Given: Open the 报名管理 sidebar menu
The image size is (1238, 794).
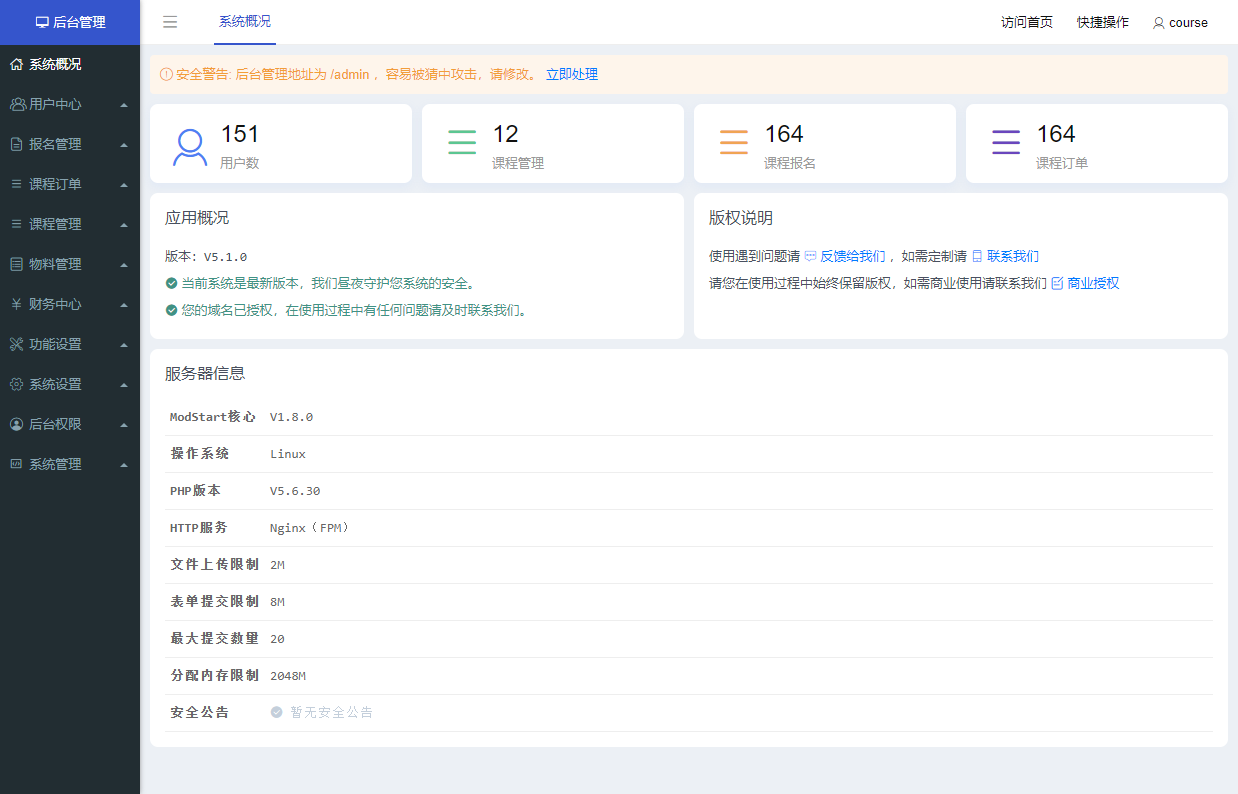Looking at the screenshot, I should [70, 144].
